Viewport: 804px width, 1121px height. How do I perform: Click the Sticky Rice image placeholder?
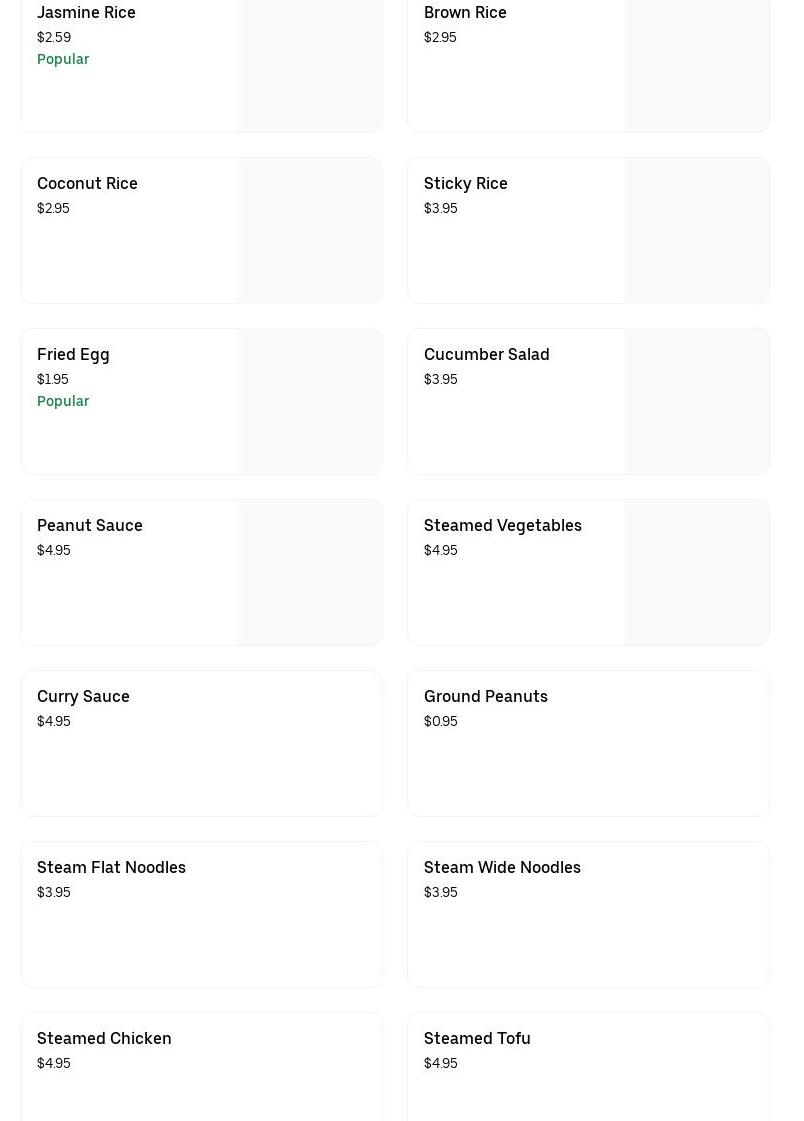tap(696, 230)
